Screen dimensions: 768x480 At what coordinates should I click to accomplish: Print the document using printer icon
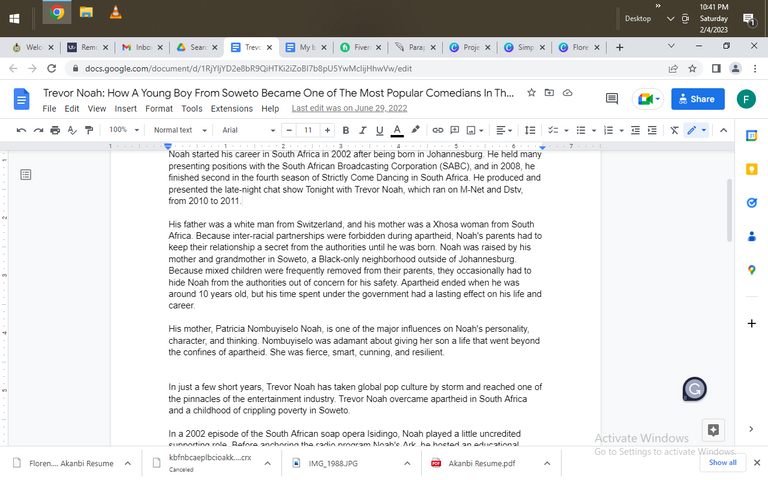point(55,130)
